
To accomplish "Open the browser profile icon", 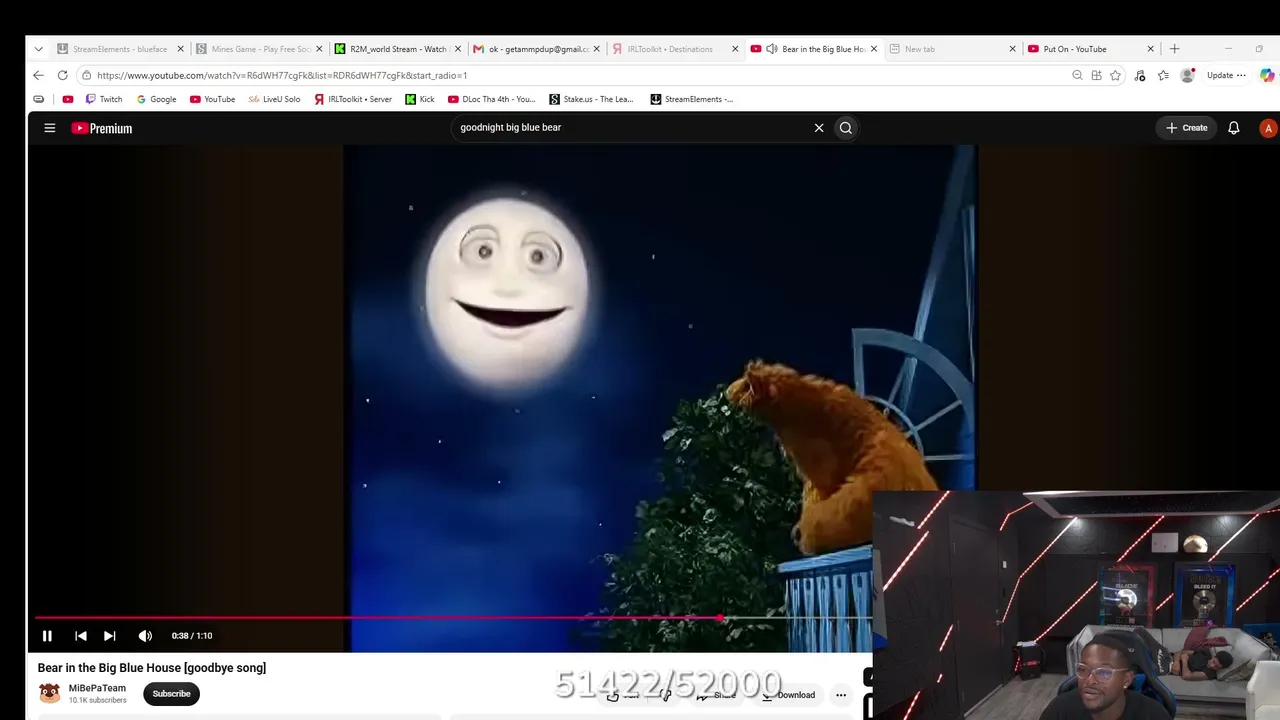I will (1187, 75).
